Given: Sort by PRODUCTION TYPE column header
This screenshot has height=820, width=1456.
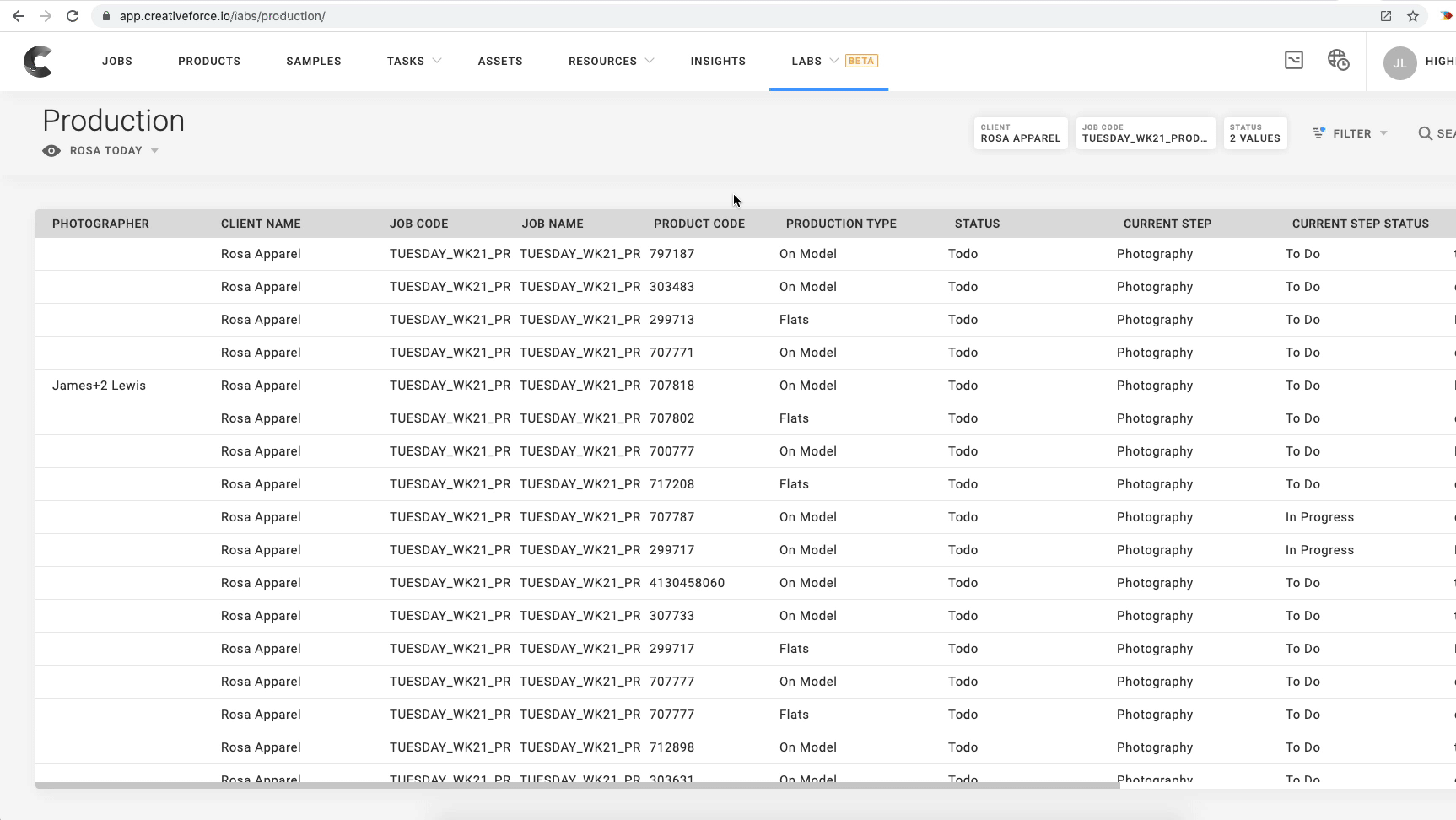Looking at the screenshot, I should [x=841, y=224].
